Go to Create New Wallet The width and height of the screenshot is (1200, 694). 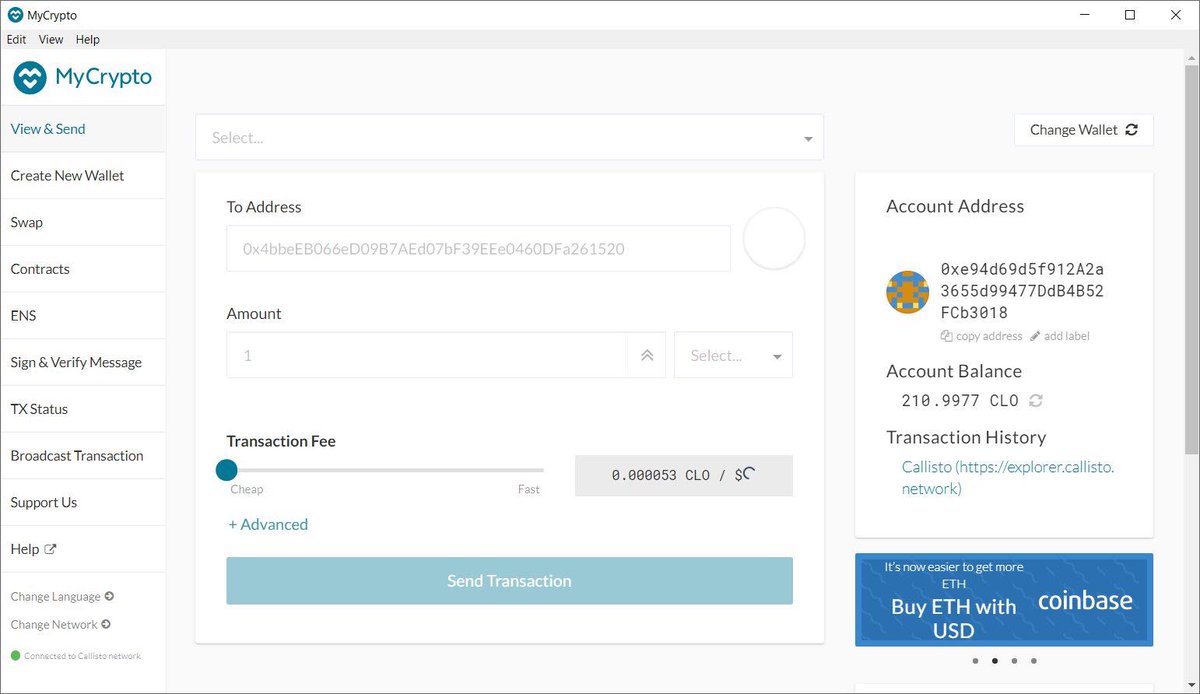[x=83, y=175]
